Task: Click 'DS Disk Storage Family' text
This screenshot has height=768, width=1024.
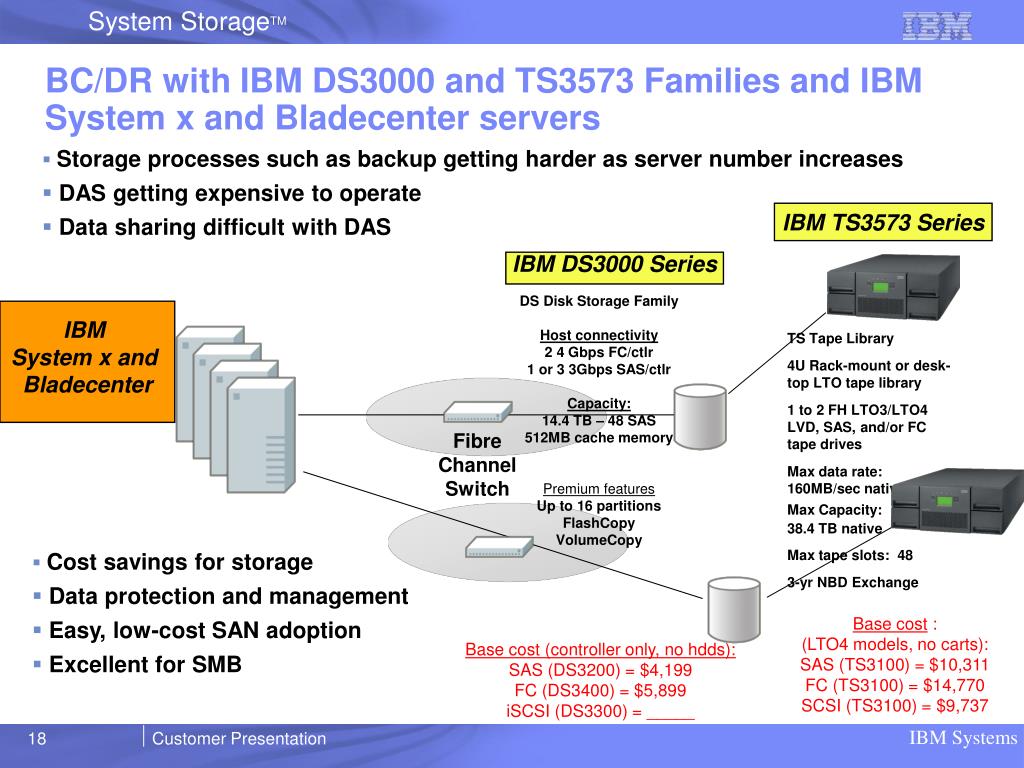Action: 599,301
